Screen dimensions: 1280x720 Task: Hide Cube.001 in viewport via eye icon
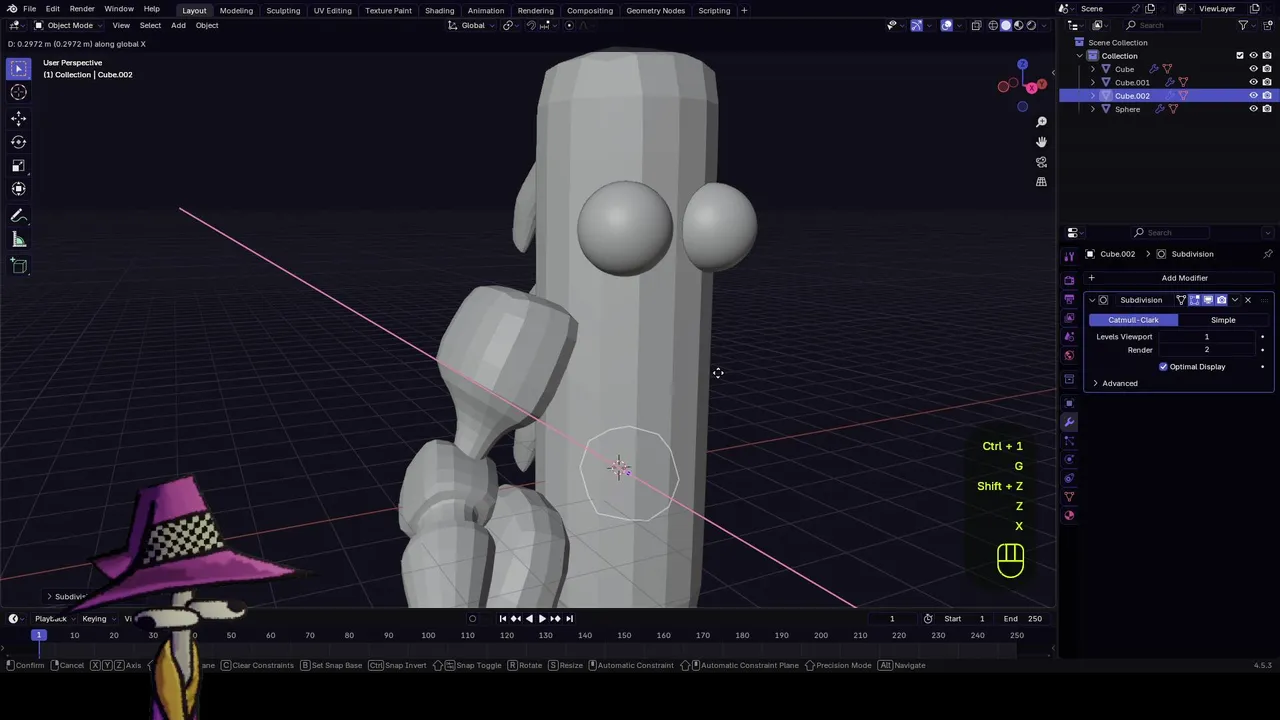tap(1253, 82)
